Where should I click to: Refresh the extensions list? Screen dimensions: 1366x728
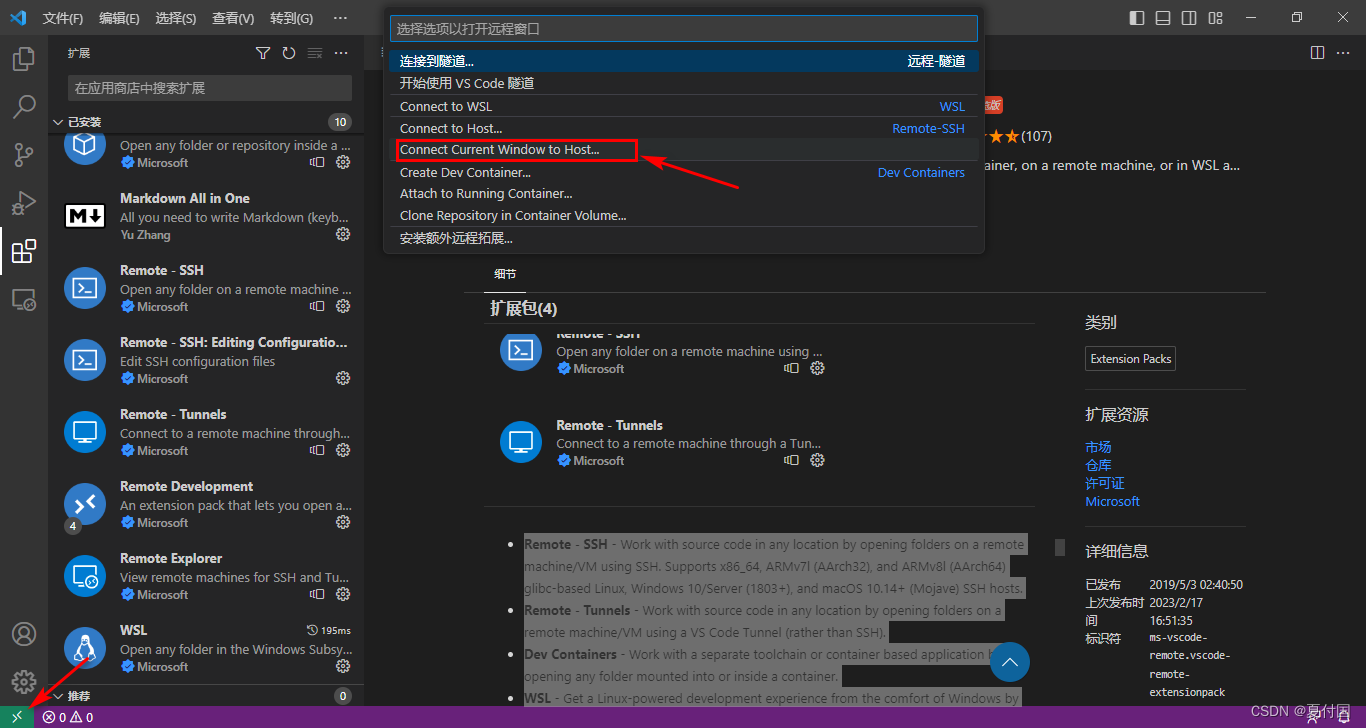[x=289, y=53]
